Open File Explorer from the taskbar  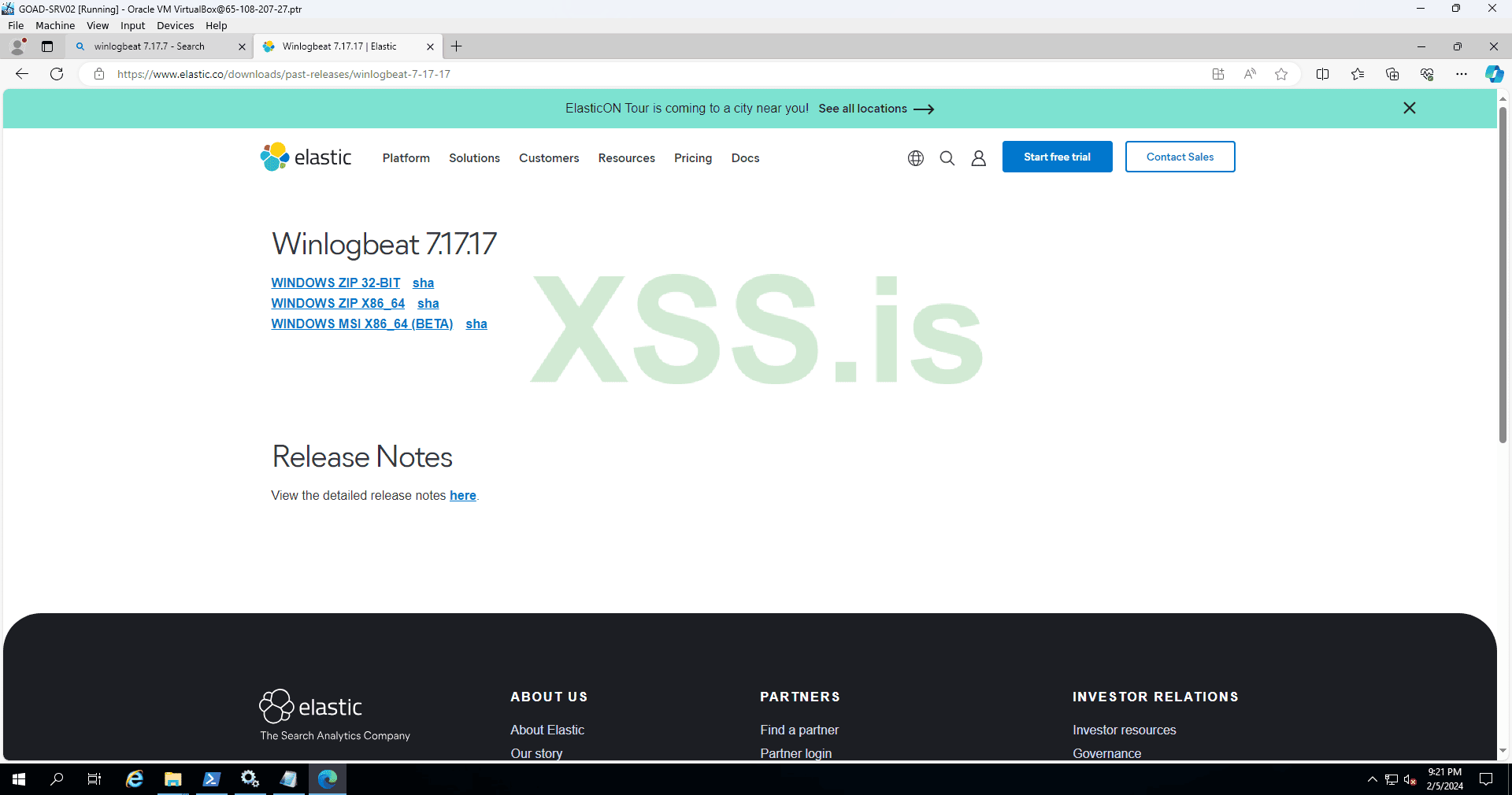pos(173,779)
